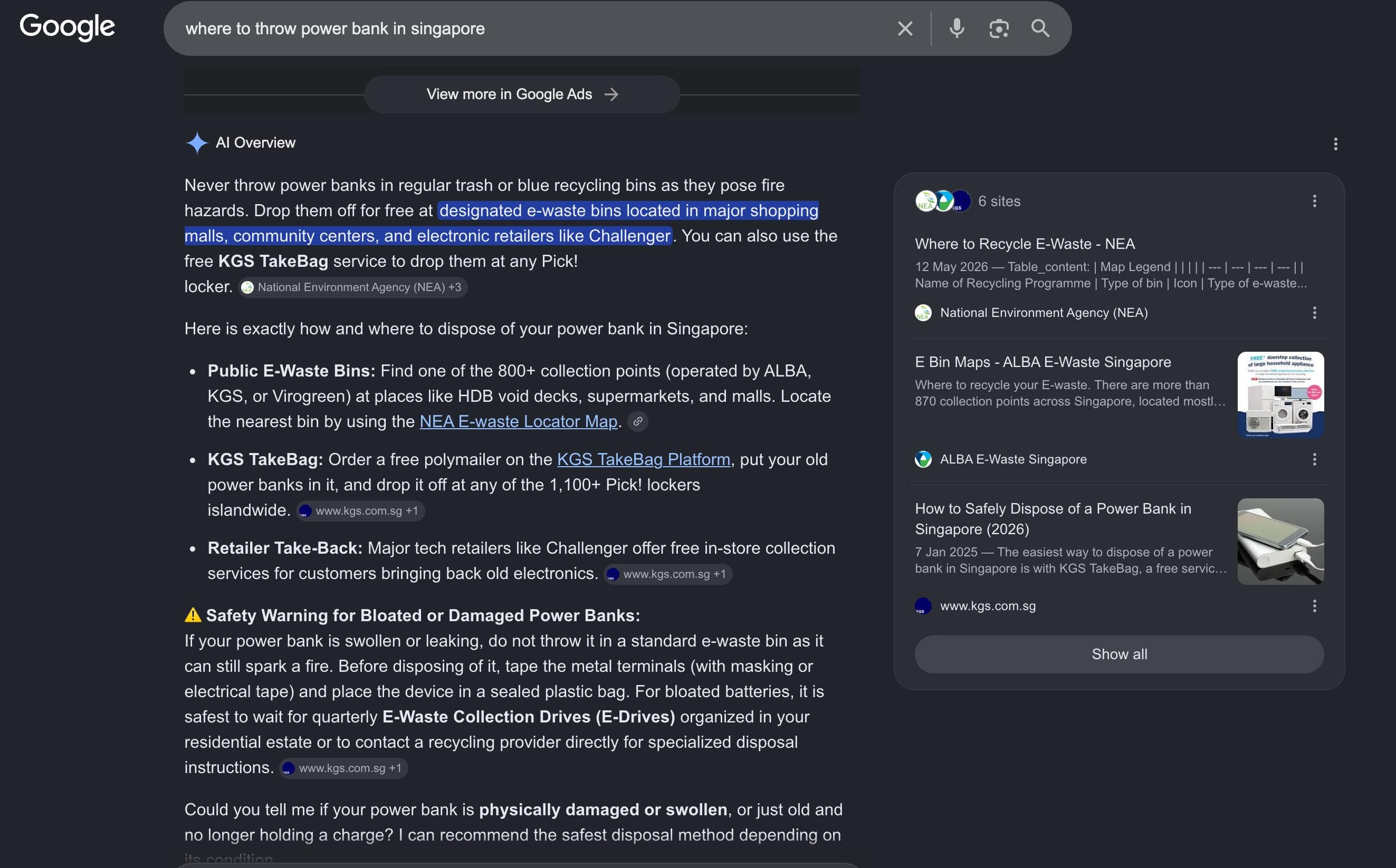Open more options for NEA source row

tap(1314, 312)
